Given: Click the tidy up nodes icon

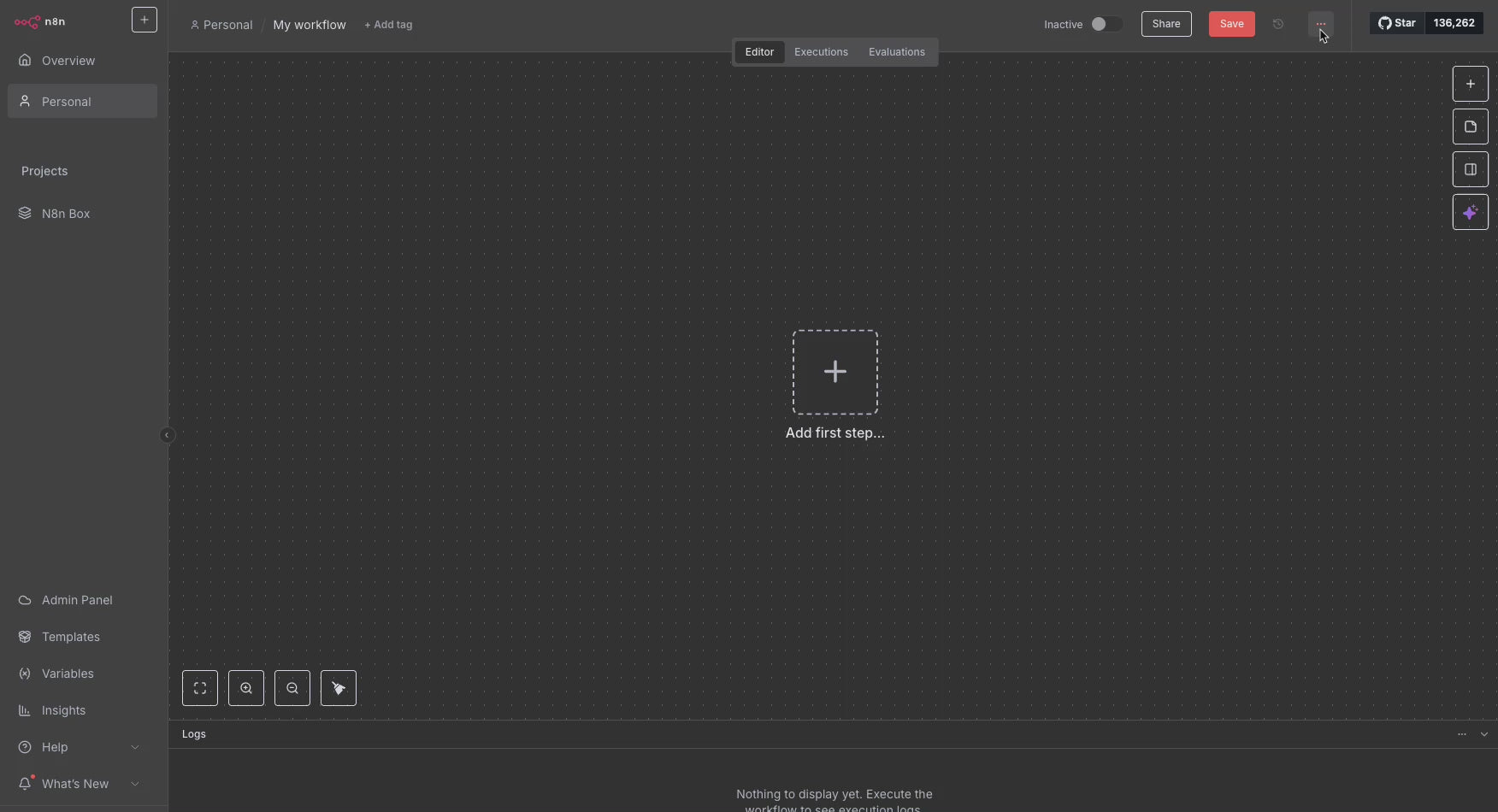Looking at the screenshot, I should [x=339, y=688].
